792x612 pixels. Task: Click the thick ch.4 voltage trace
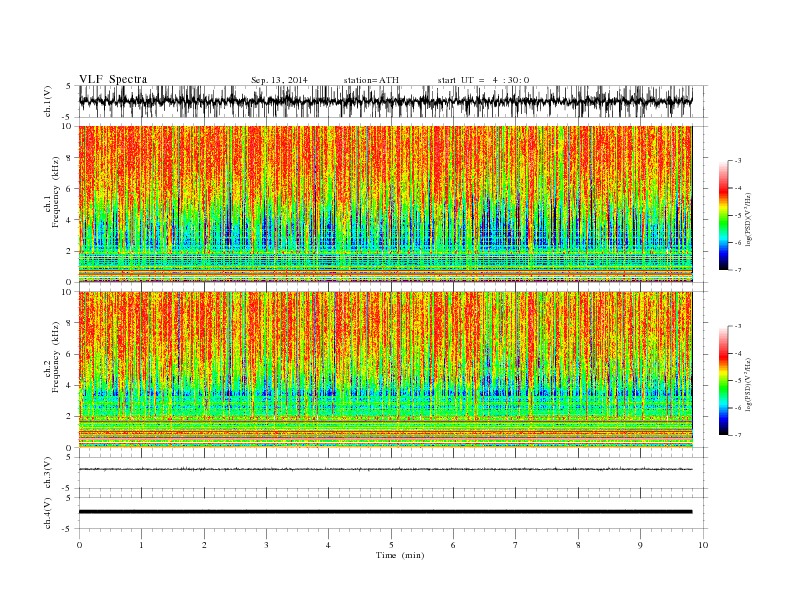[x=385, y=512]
